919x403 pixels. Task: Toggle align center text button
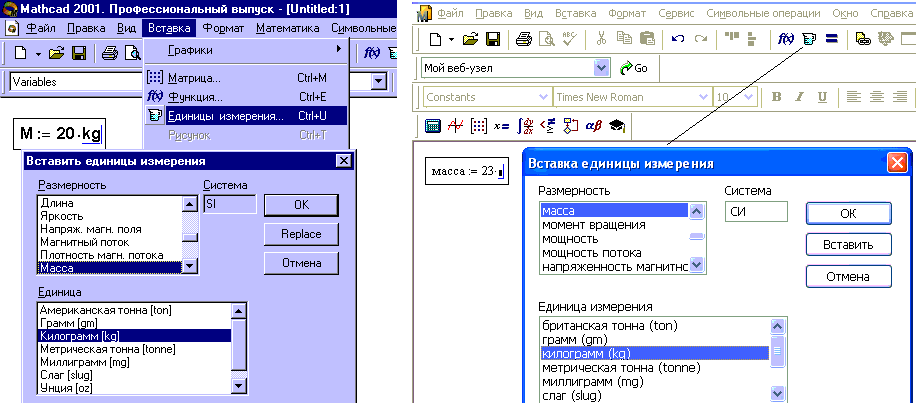(877, 97)
